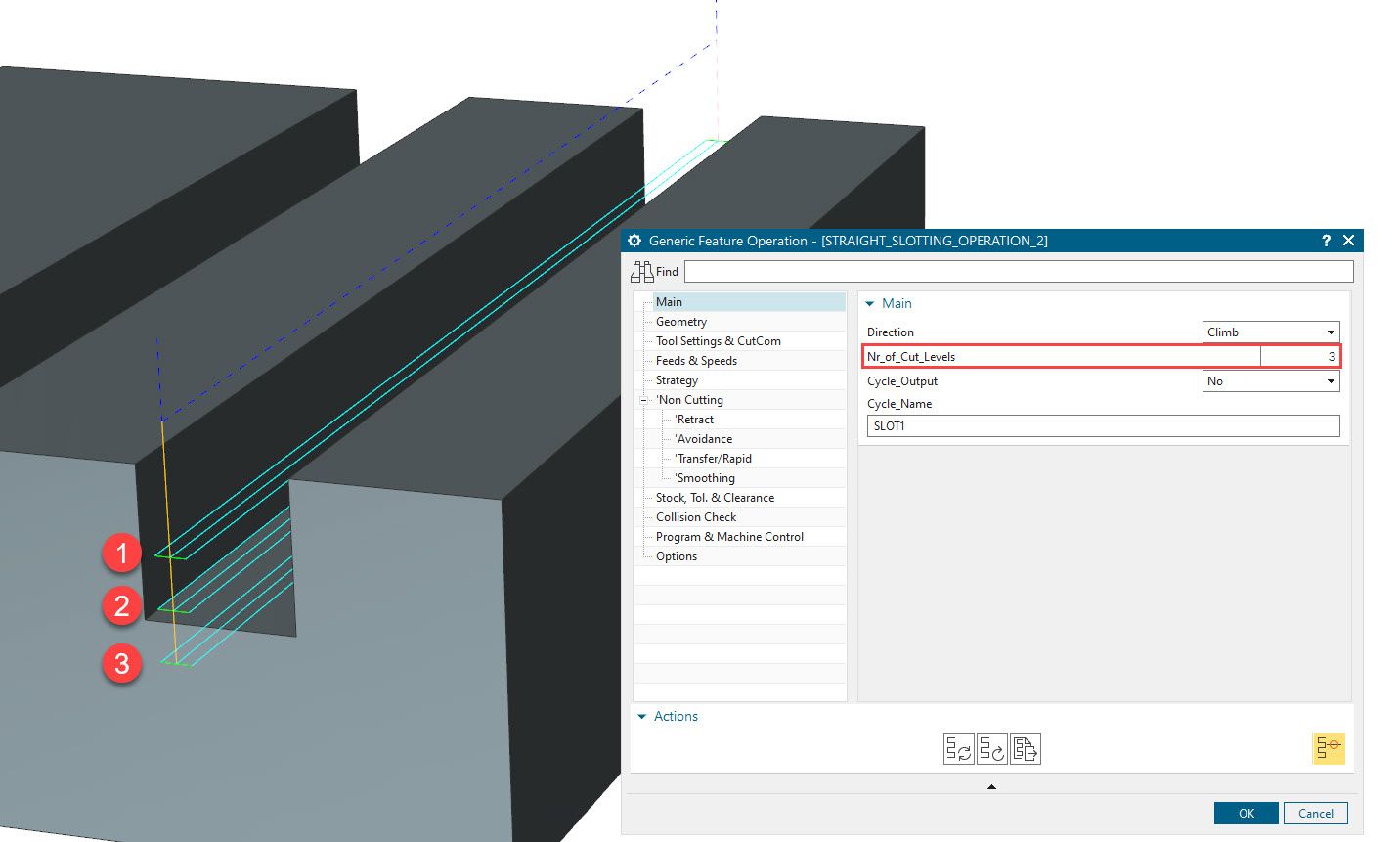
Task: Open the highlighted Verify Tool Path icon
Action: 1329,749
